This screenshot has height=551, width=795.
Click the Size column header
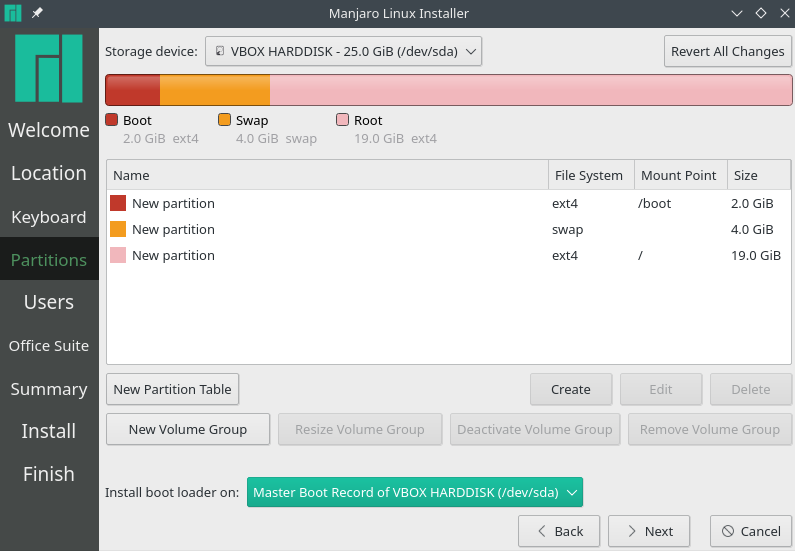coord(758,175)
